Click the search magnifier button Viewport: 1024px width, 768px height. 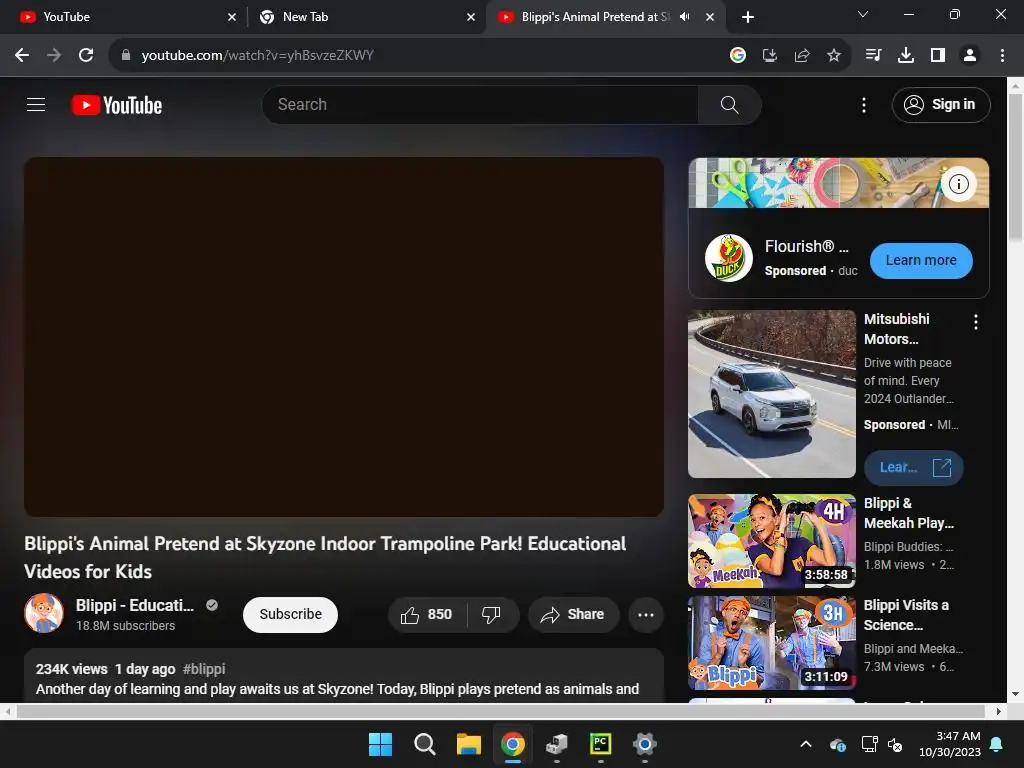pos(729,104)
